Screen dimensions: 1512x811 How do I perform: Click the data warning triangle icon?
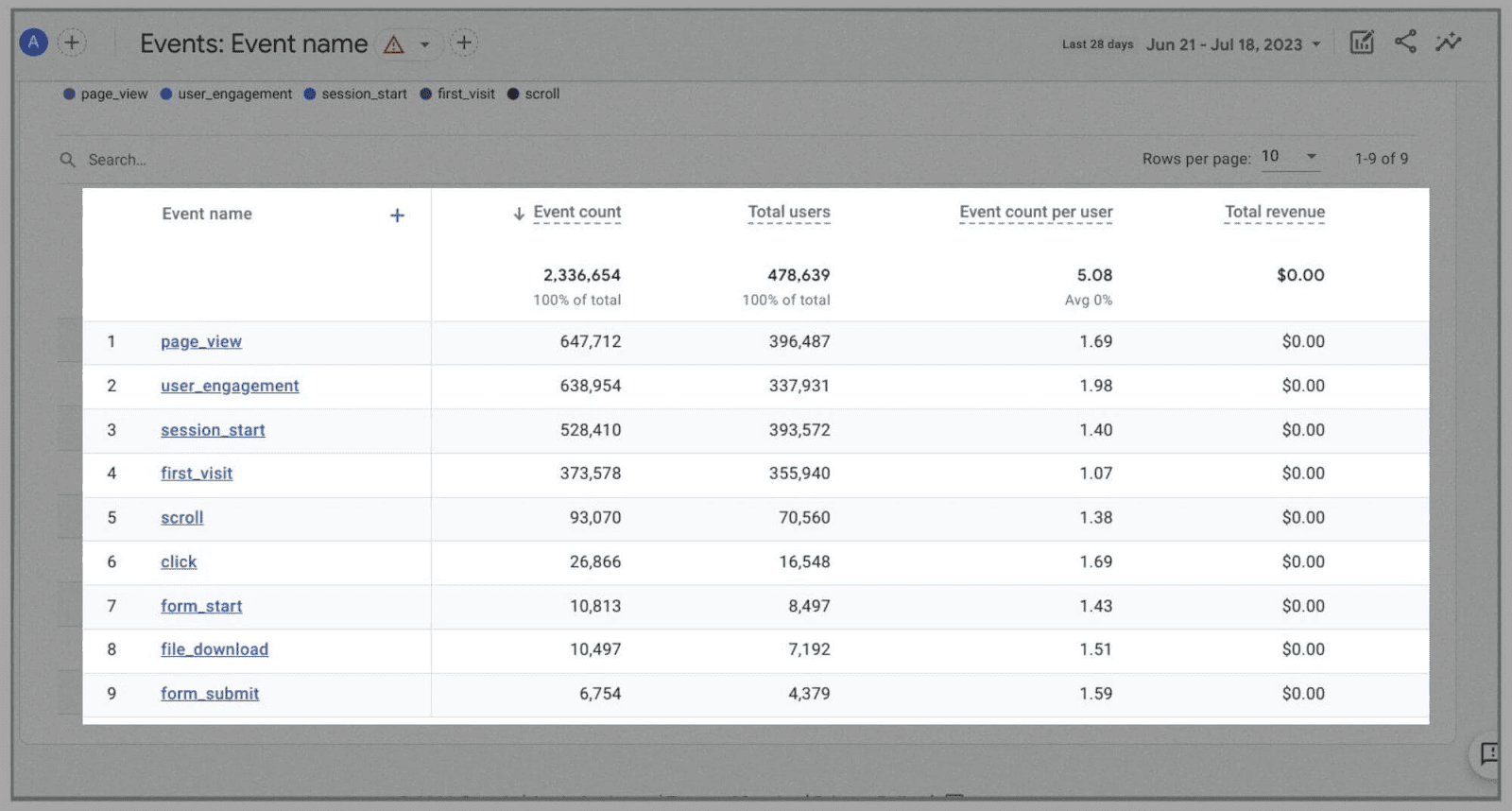point(394,44)
